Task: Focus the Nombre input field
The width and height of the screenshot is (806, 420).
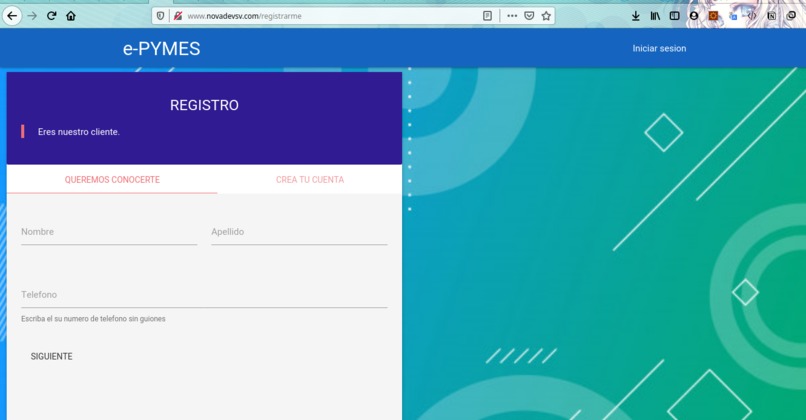Action: pos(109,232)
